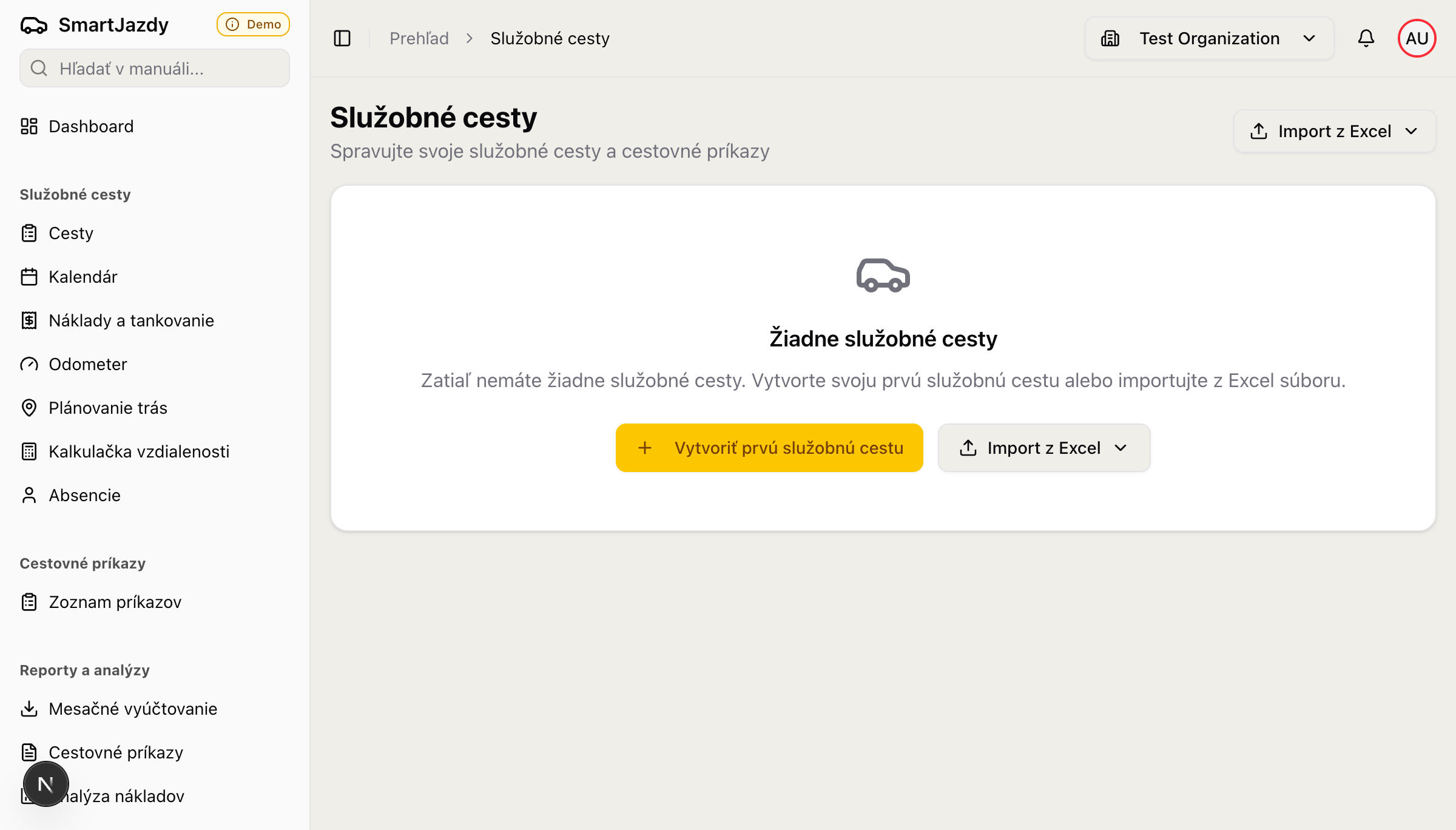
Task: Select Dashboard in sidebar
Action: pyautogui.click(x=90, y=126)
